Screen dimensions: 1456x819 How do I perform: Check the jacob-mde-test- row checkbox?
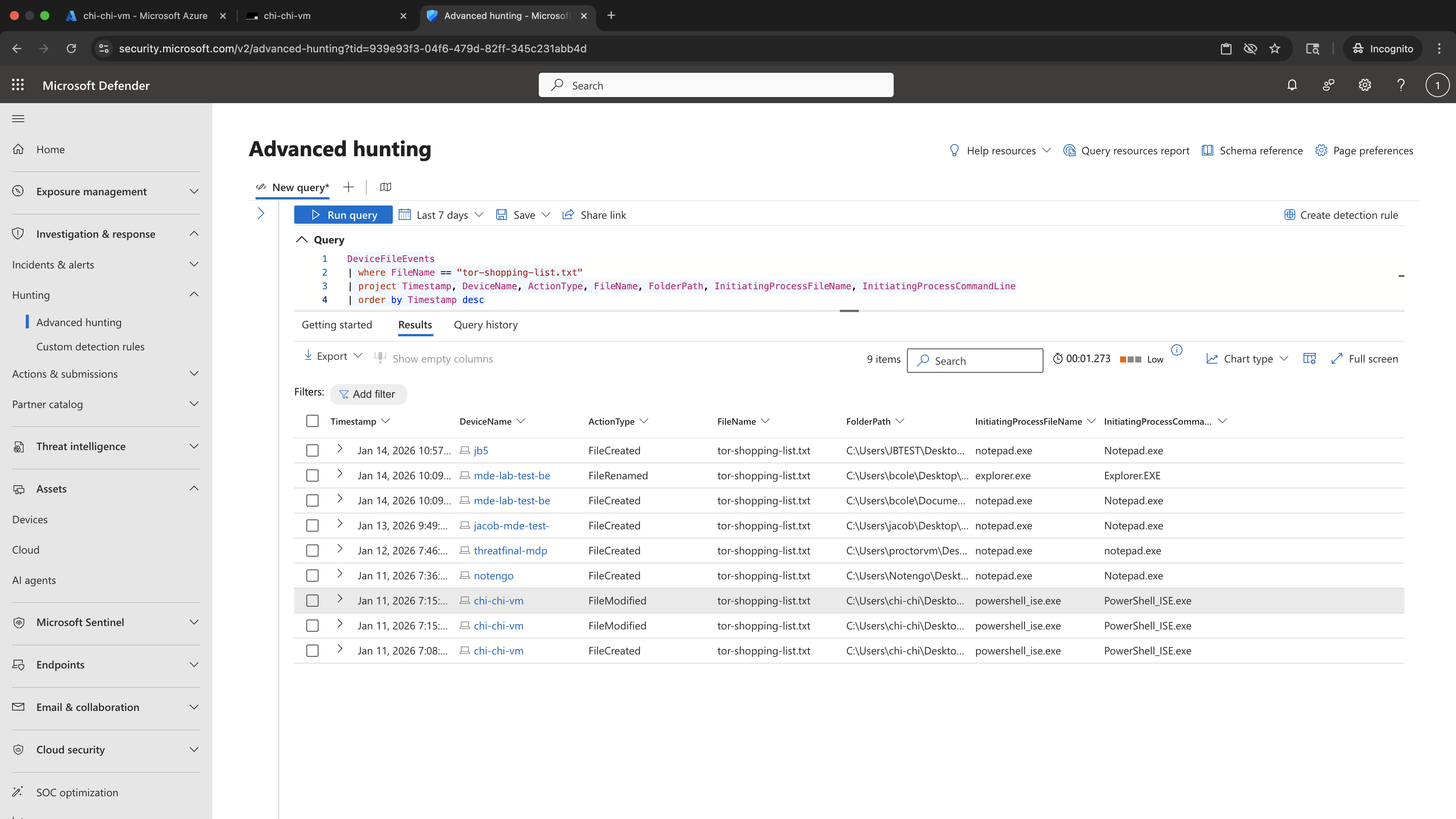[x=312, y=526]
